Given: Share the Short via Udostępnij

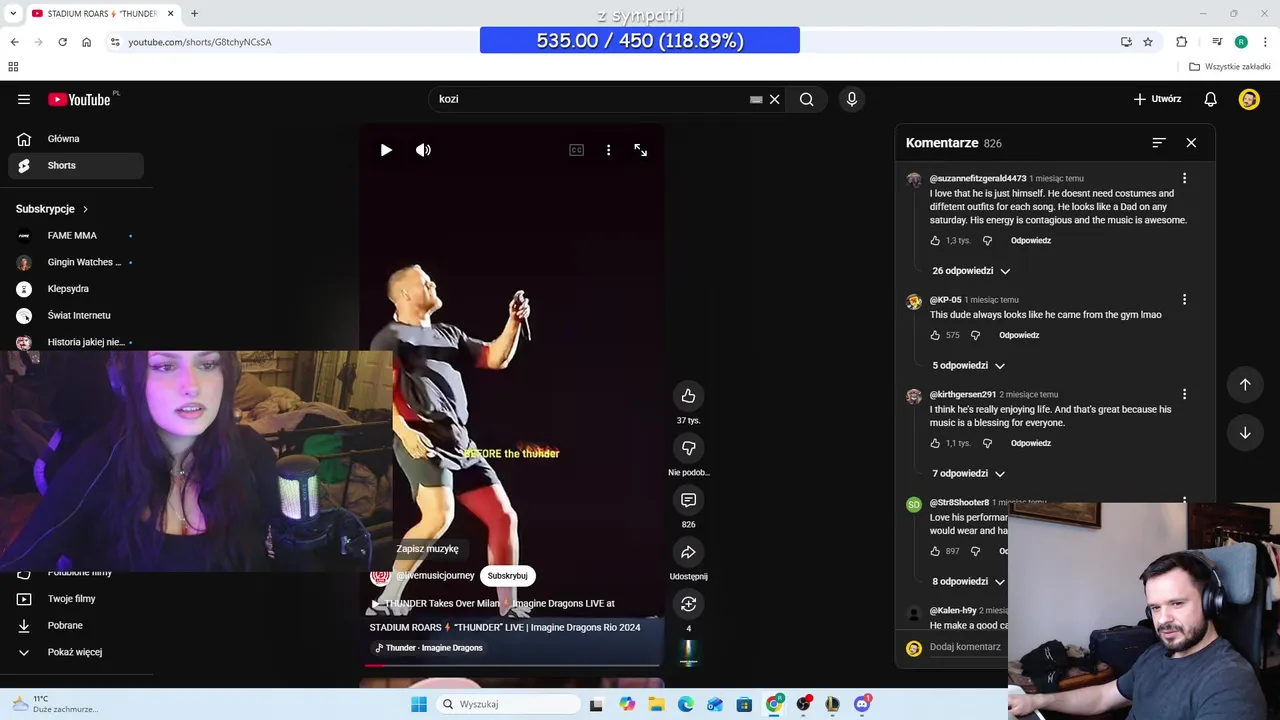Looking at the screenshot, I should (x=688, y=552).
